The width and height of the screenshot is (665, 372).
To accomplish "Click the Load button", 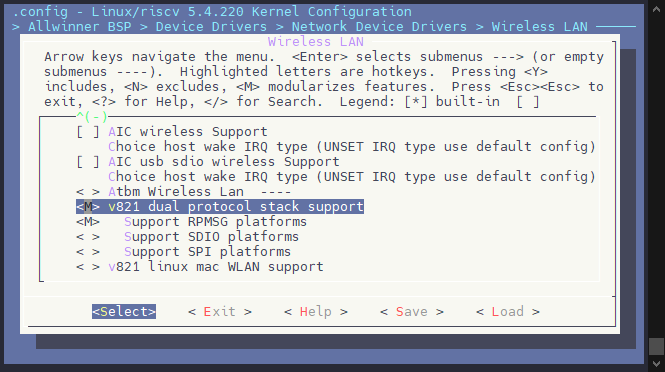I will [x=507, y=312].
